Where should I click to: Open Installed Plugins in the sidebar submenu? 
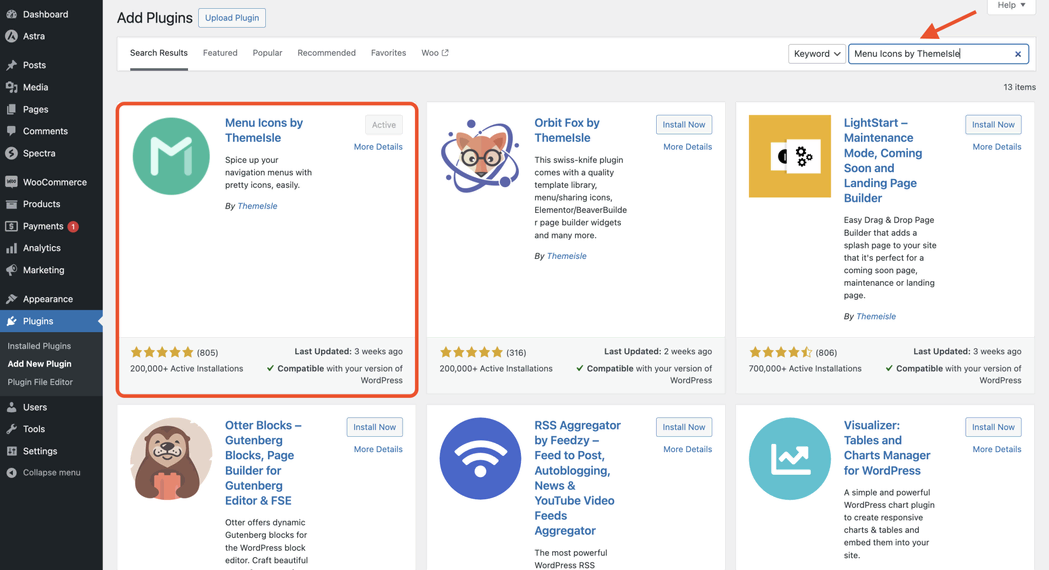(39, 346)
